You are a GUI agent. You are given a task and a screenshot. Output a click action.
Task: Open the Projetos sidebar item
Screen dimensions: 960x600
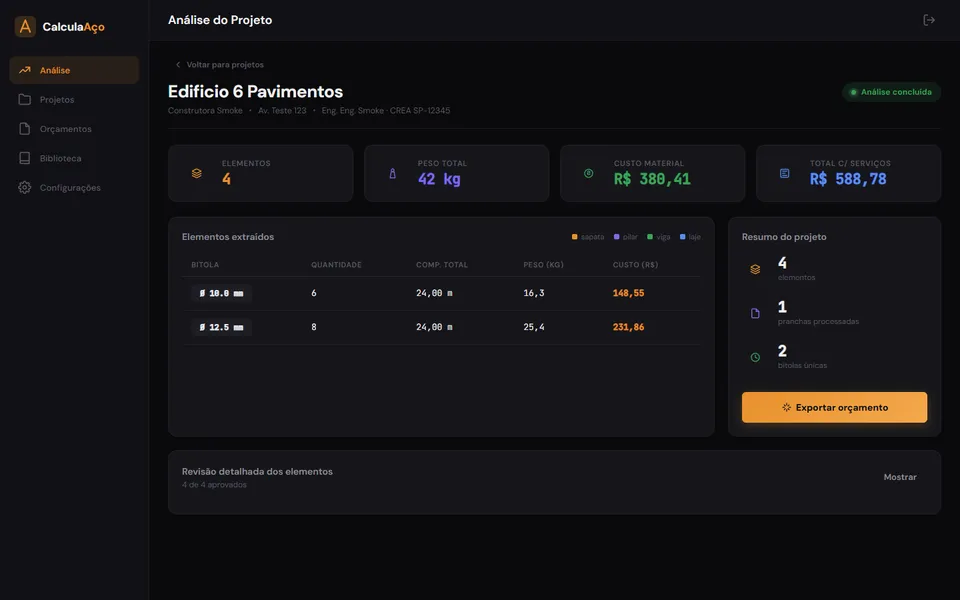[x=74, y=99]
